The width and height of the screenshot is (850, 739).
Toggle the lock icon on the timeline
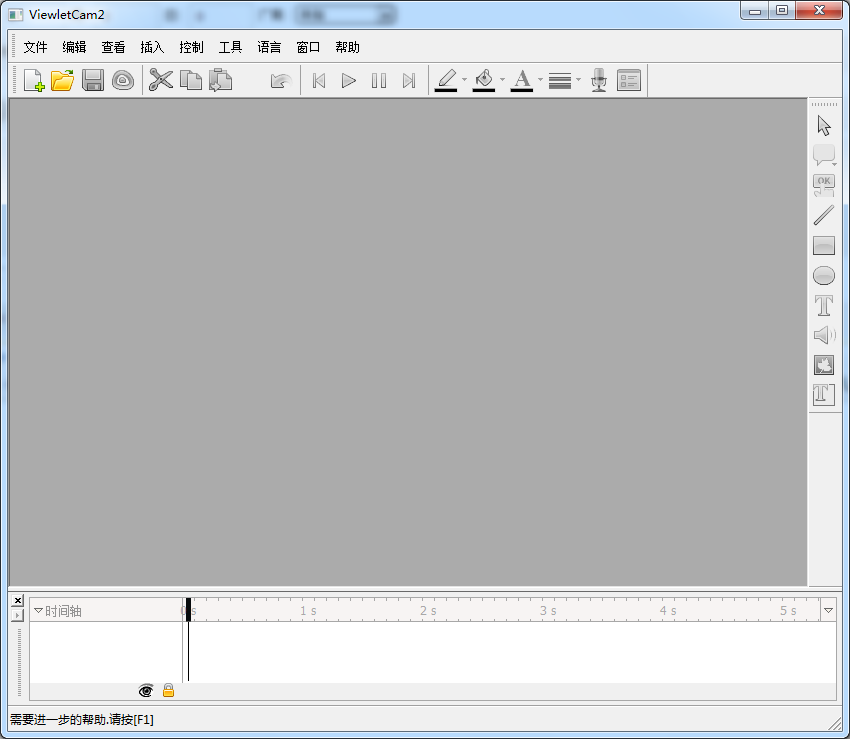(x=168, y=691)
